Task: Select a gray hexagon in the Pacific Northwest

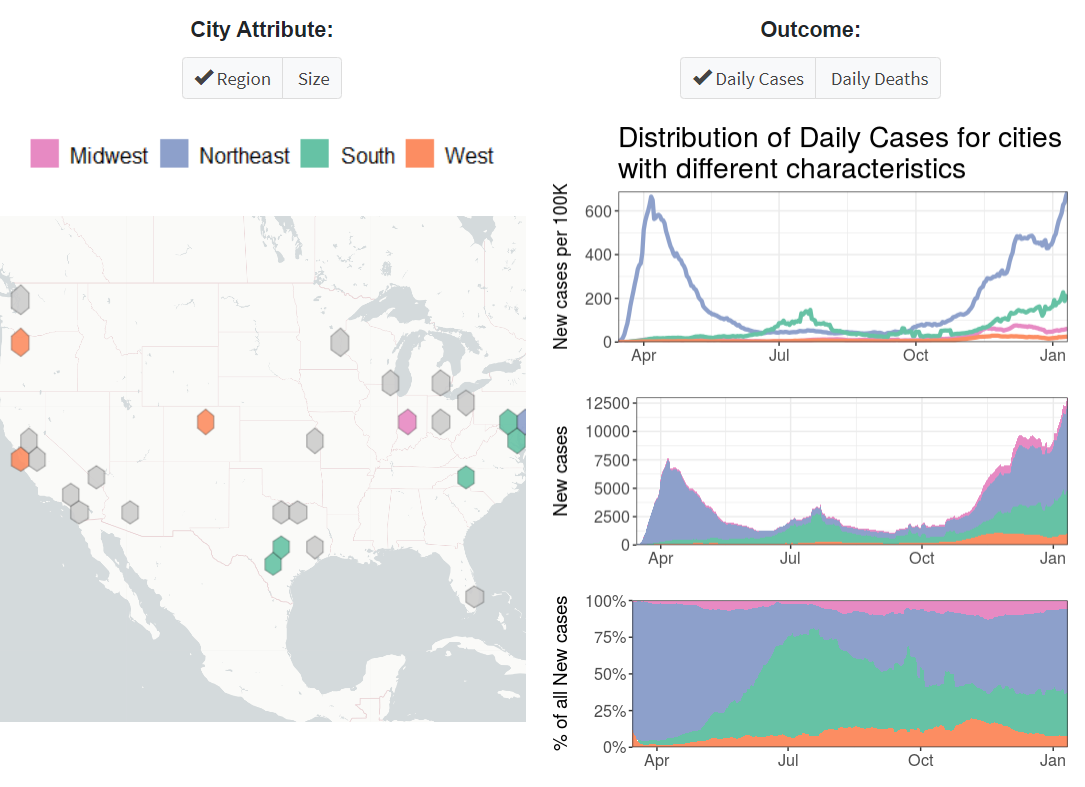Action: [20, 299]
